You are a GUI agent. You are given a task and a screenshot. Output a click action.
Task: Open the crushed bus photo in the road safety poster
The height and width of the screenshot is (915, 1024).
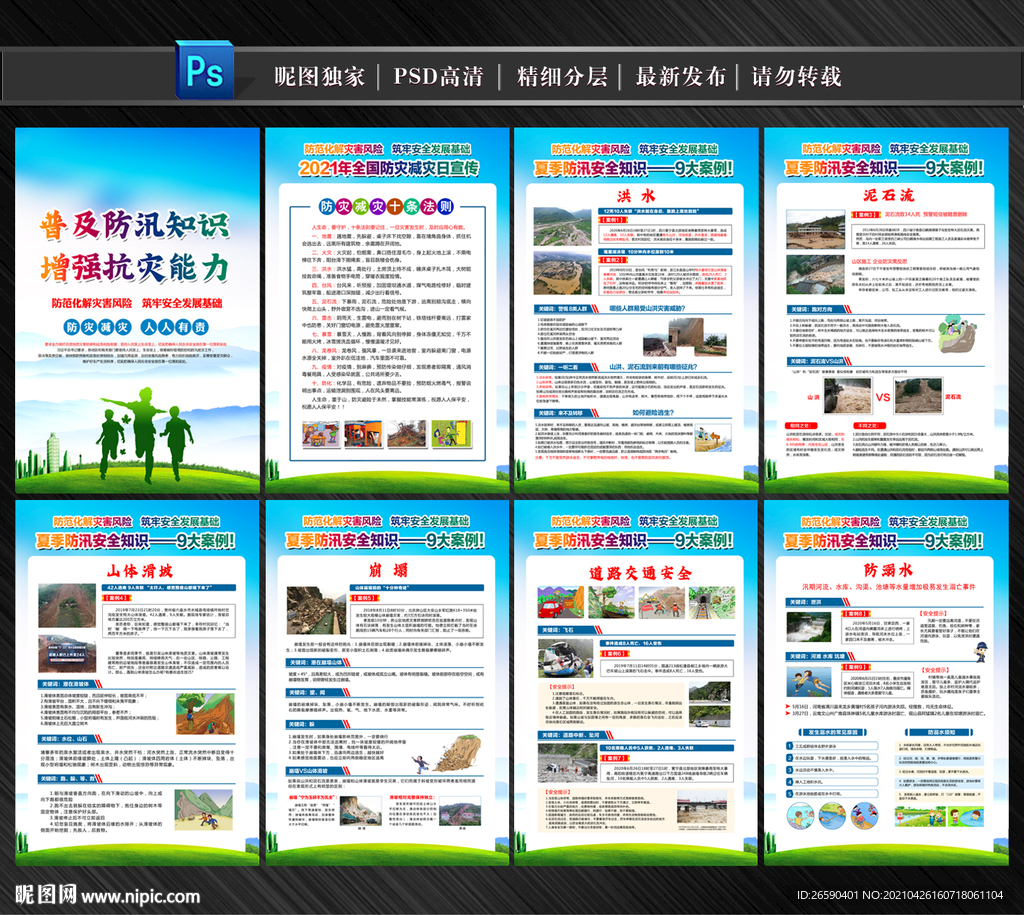[x=566, y=658]
